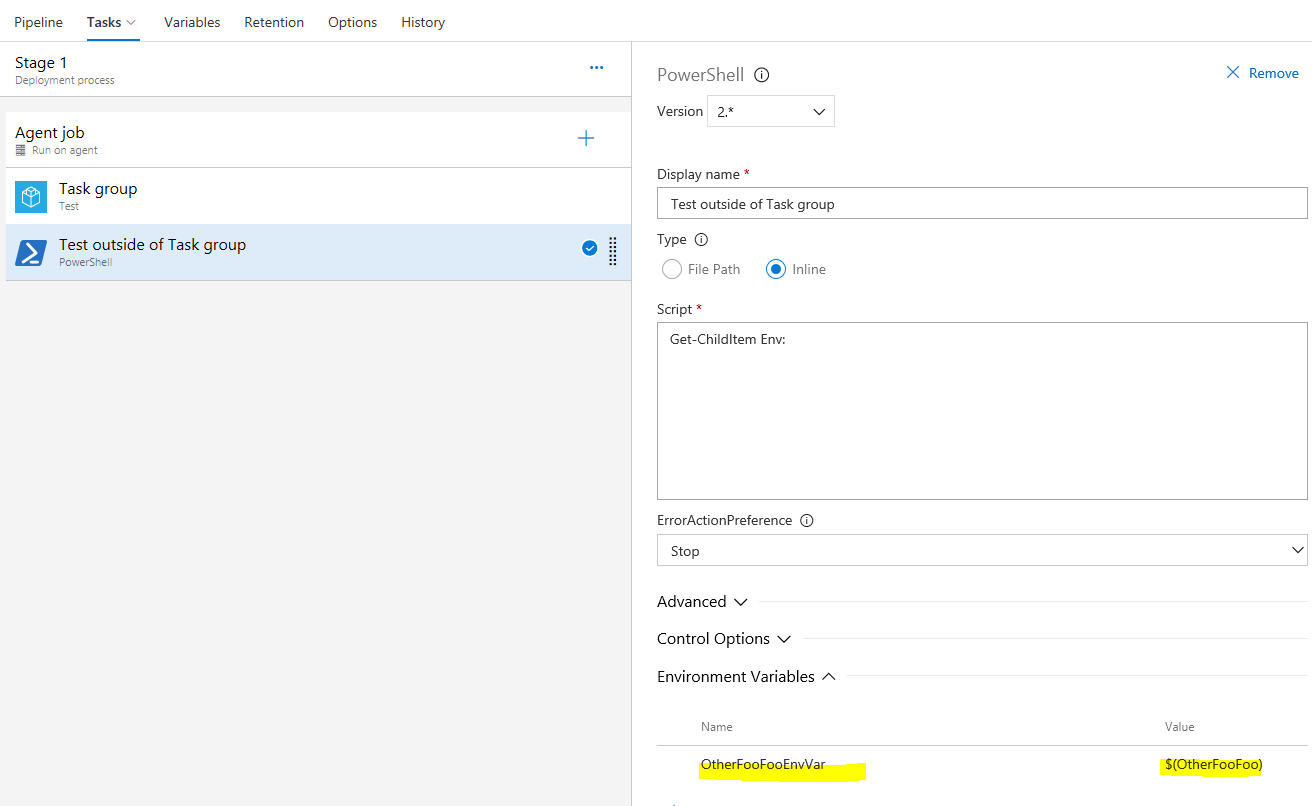This screenshot has width=1312, height=806.
Task: Select the Agent job row
Action: point(318,140)
